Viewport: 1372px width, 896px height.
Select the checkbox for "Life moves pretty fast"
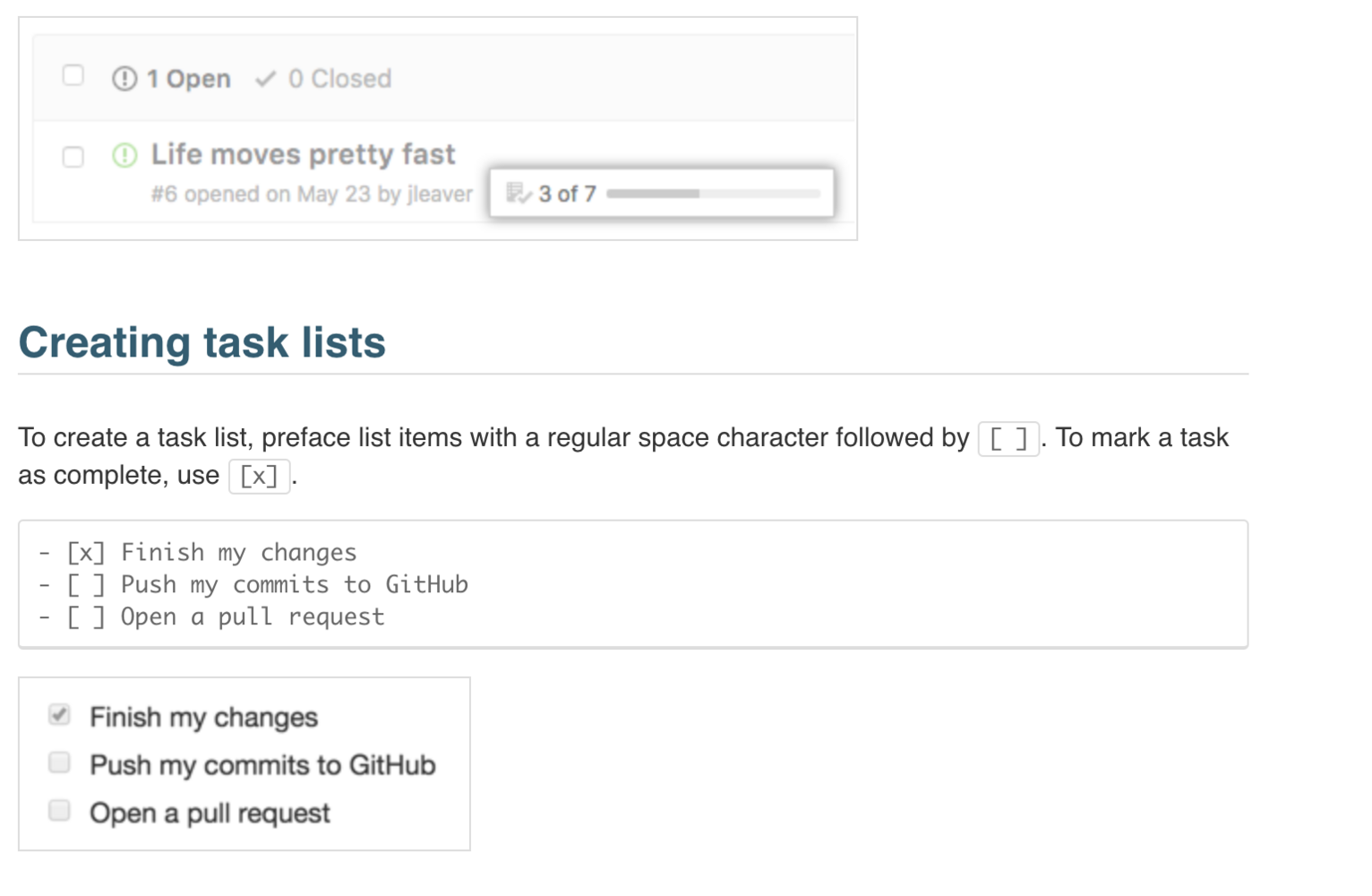(73, 157)
